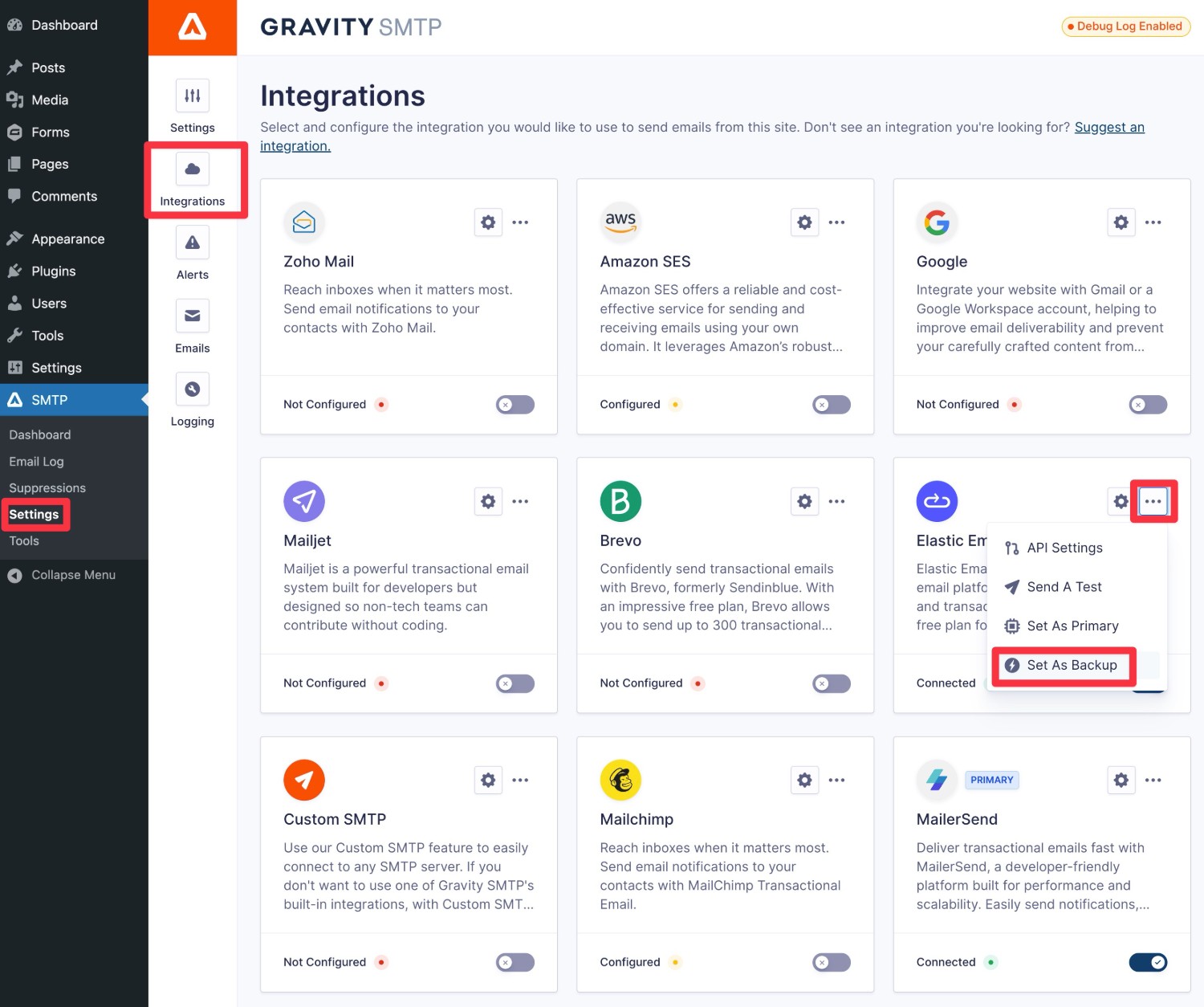
Task: Open Amazon SES gear settings
Action: pos(804,222)
